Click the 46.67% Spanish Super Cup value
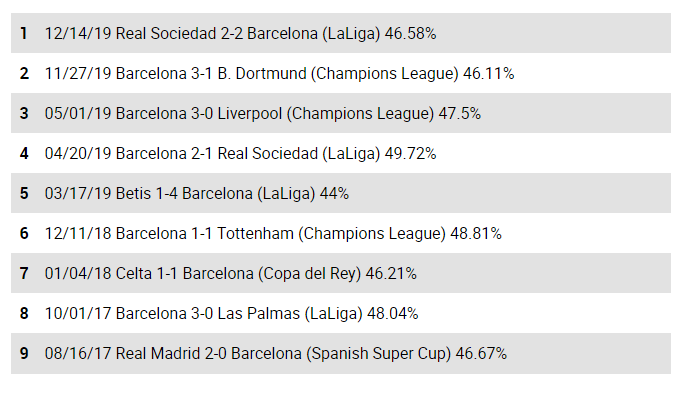681x397 pixels. coord(481,353)
